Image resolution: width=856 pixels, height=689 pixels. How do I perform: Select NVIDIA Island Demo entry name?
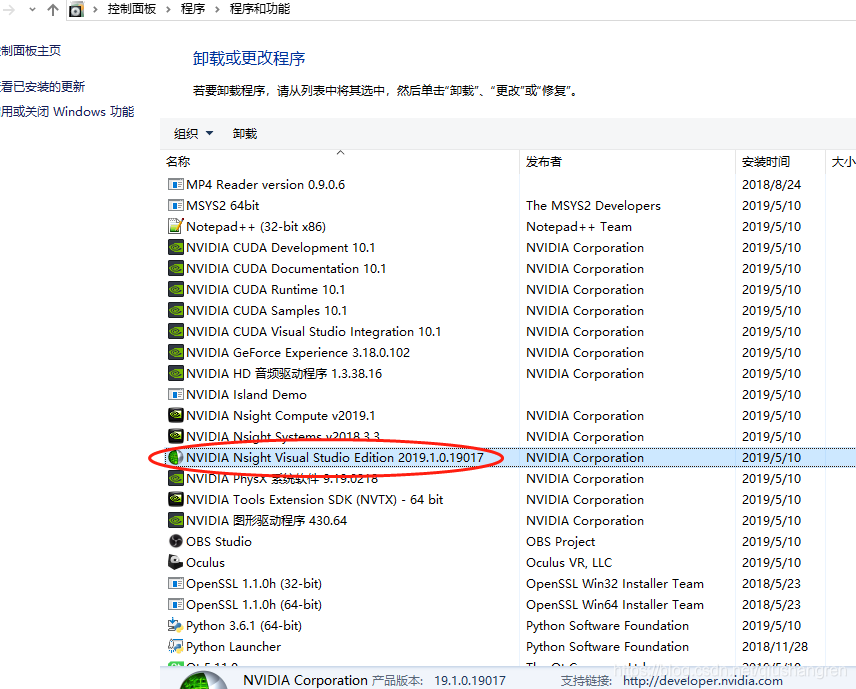point(246,394)
